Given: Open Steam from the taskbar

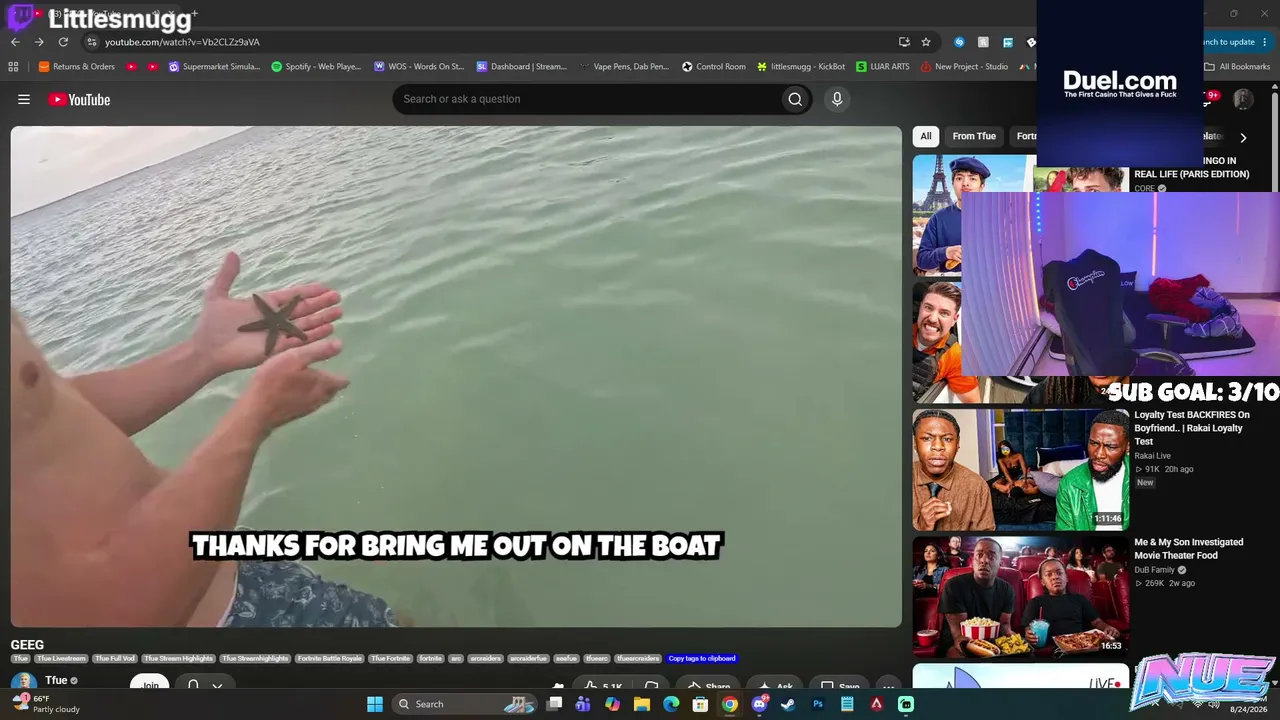Looking at the screenshot, I should tap(788, 704).
